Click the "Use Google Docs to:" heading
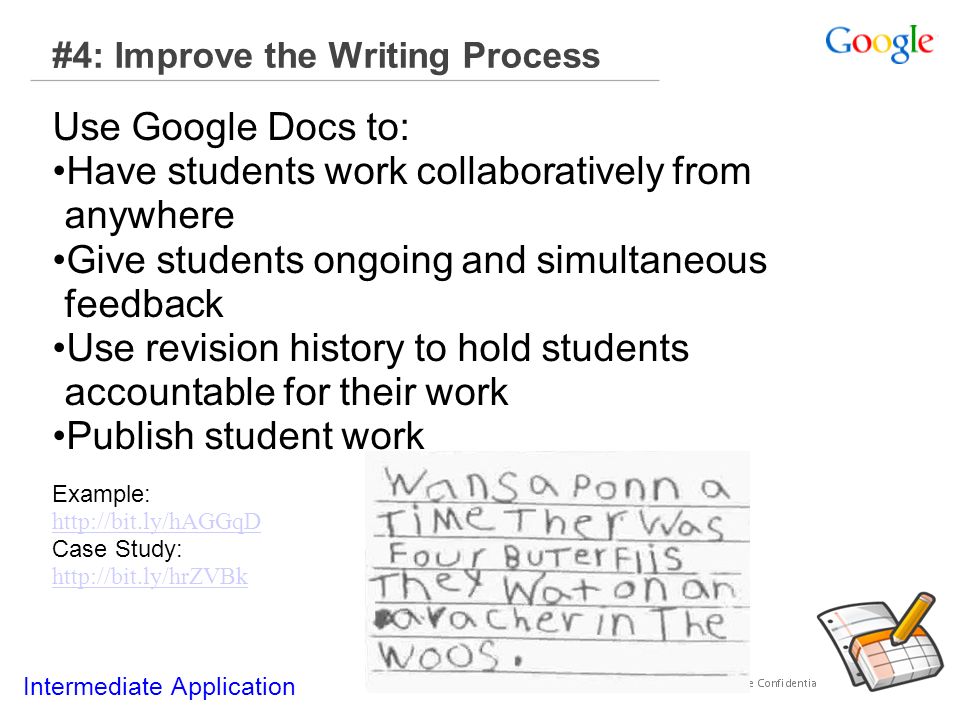Image resolution: width=960 pixels, height=720 pixels. coord(231,127)
